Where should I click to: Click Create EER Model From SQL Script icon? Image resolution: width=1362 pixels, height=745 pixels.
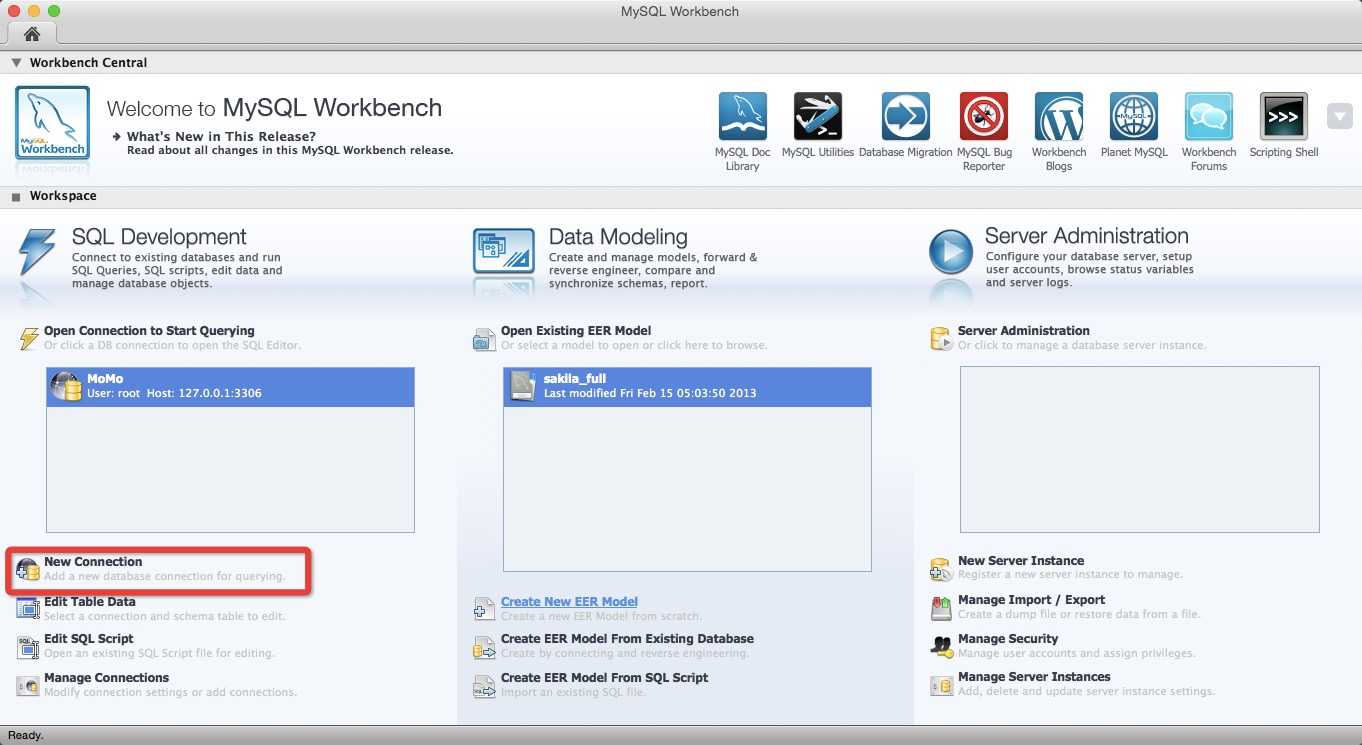coord(484,685)
